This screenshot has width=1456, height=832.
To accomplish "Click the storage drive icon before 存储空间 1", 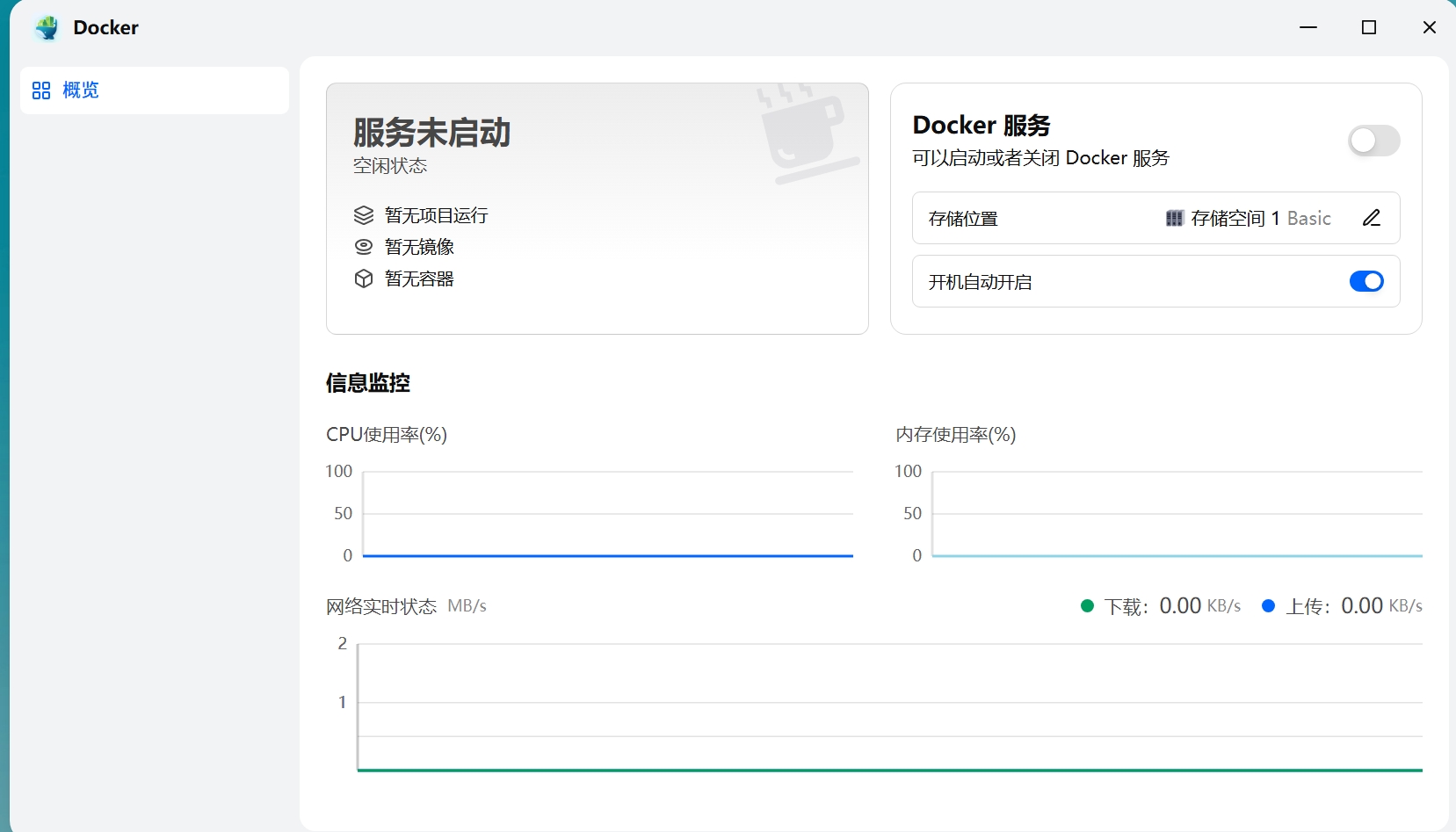I will (x=1175, y=218).
